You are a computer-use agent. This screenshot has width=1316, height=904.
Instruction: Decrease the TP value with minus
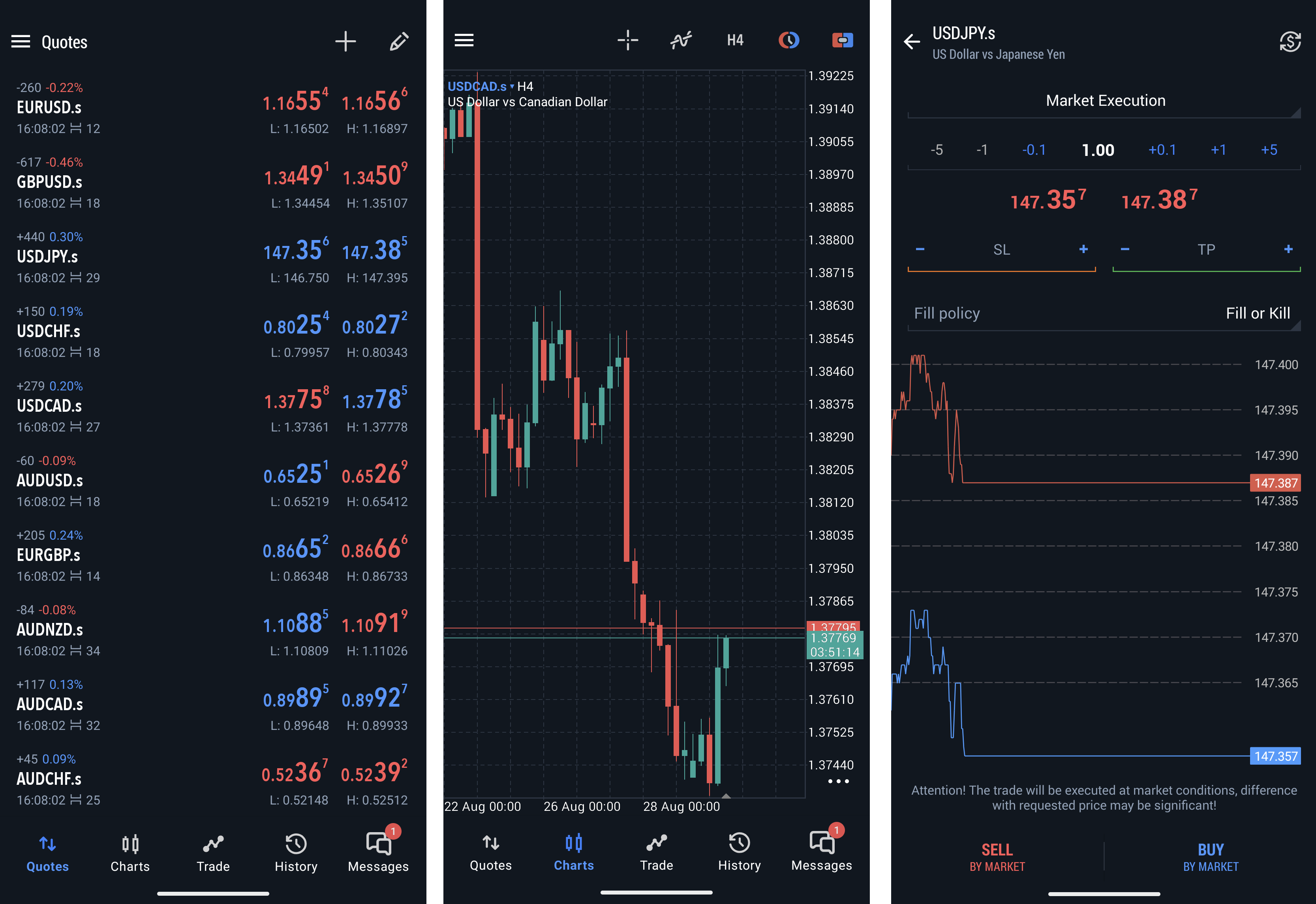[1125, 249]
